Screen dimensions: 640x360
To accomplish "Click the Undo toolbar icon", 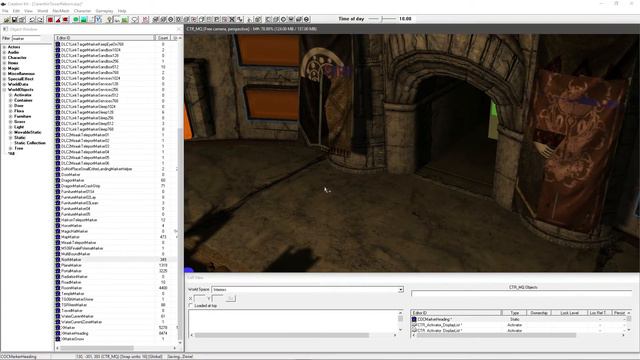I will pyautogui.click(x=32, y=19).
